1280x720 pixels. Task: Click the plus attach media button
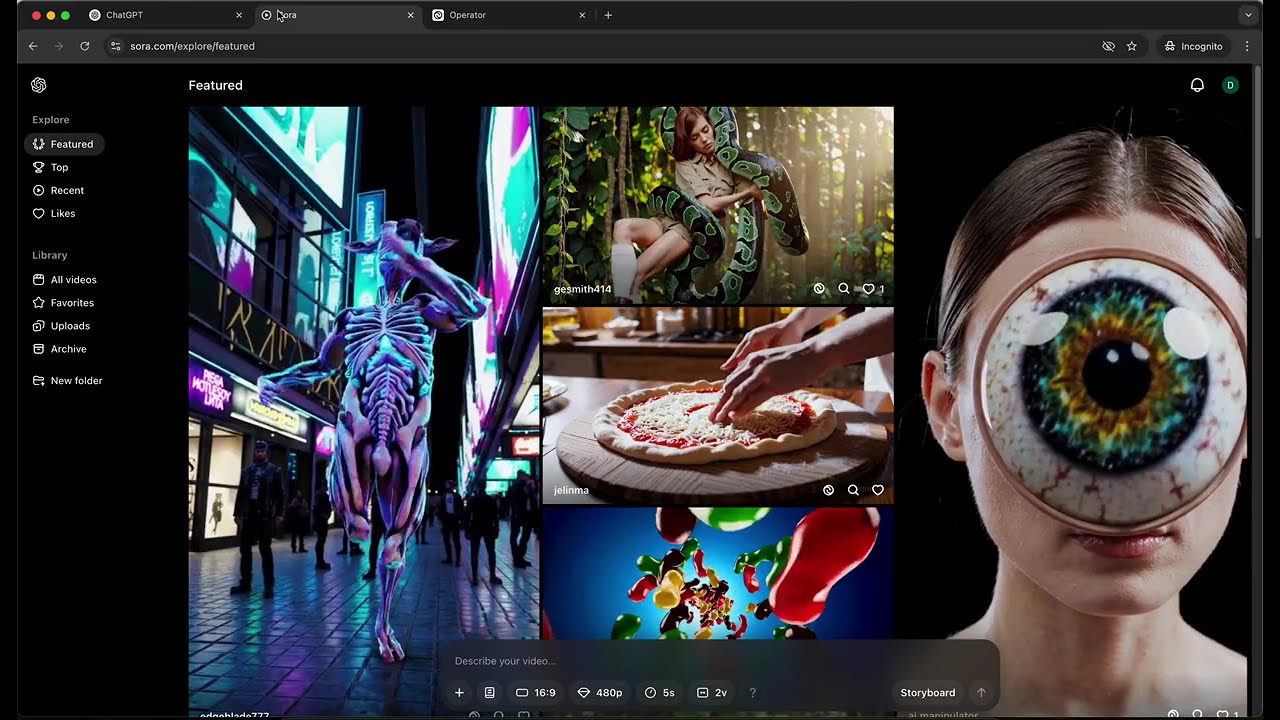coord(459,692)
